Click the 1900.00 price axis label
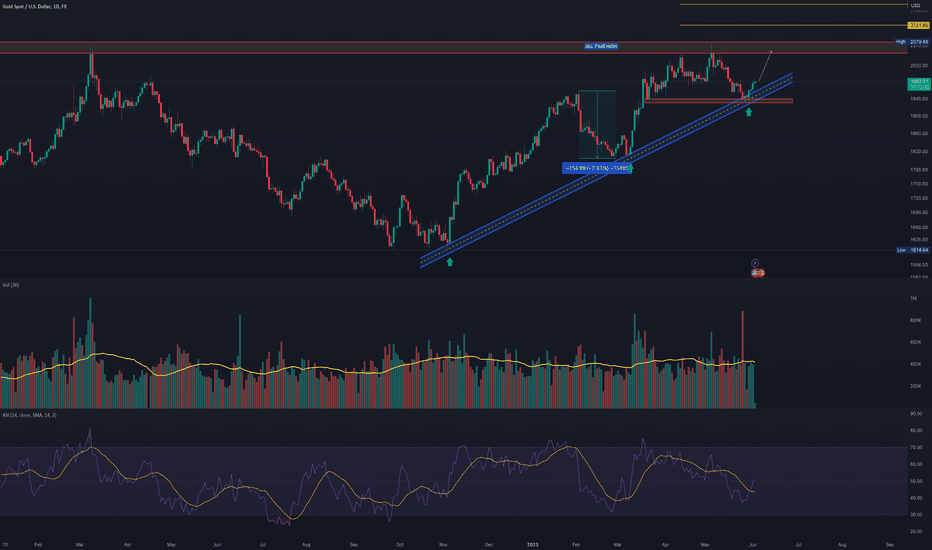Viewport: 932px width, 550px height. (x=919, y=116)
